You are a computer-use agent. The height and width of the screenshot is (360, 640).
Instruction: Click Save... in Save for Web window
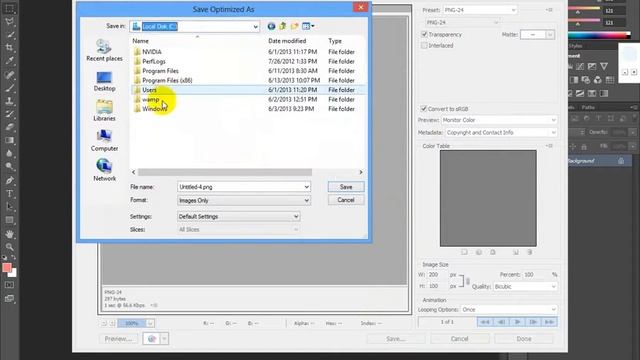(x=396, y=339)
